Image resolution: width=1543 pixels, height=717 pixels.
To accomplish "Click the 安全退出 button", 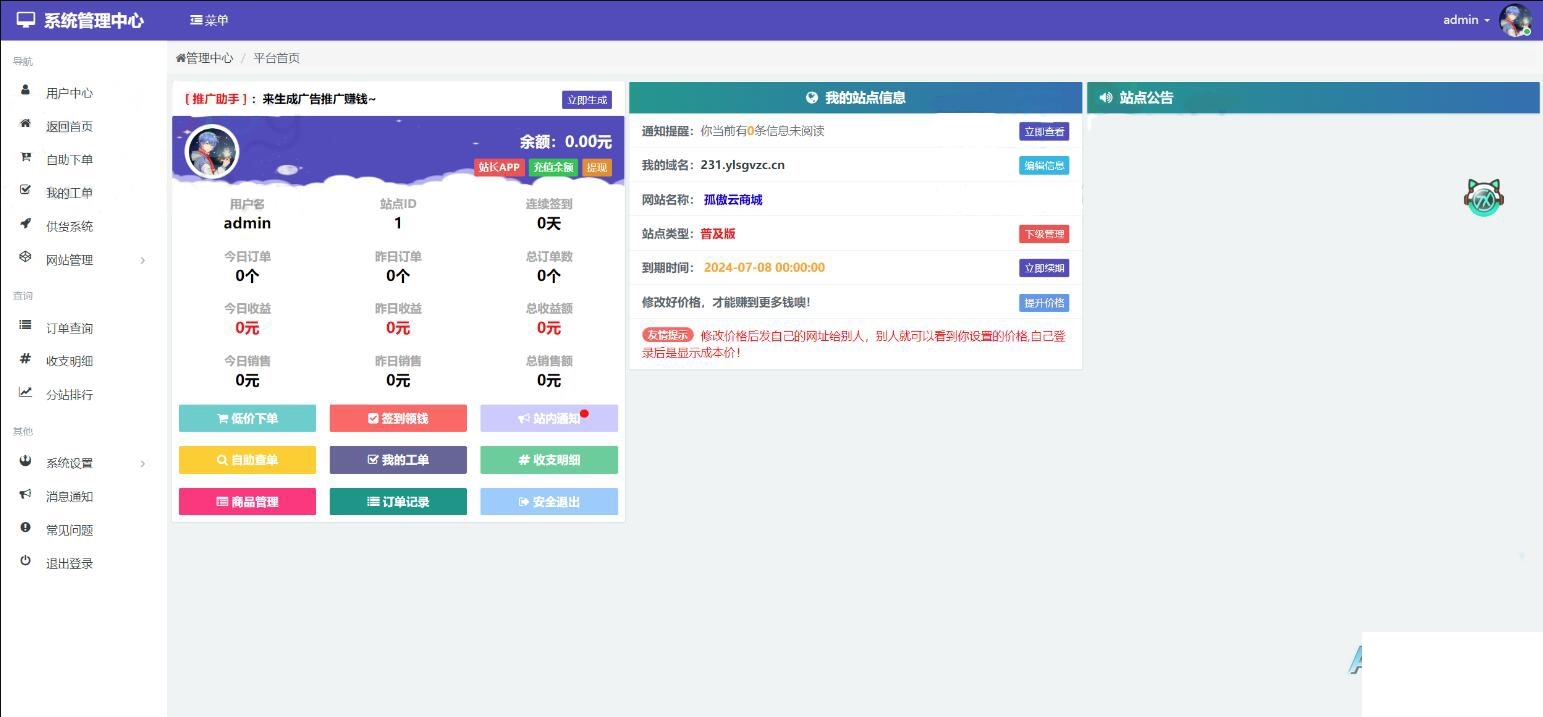I will [549, 502].
